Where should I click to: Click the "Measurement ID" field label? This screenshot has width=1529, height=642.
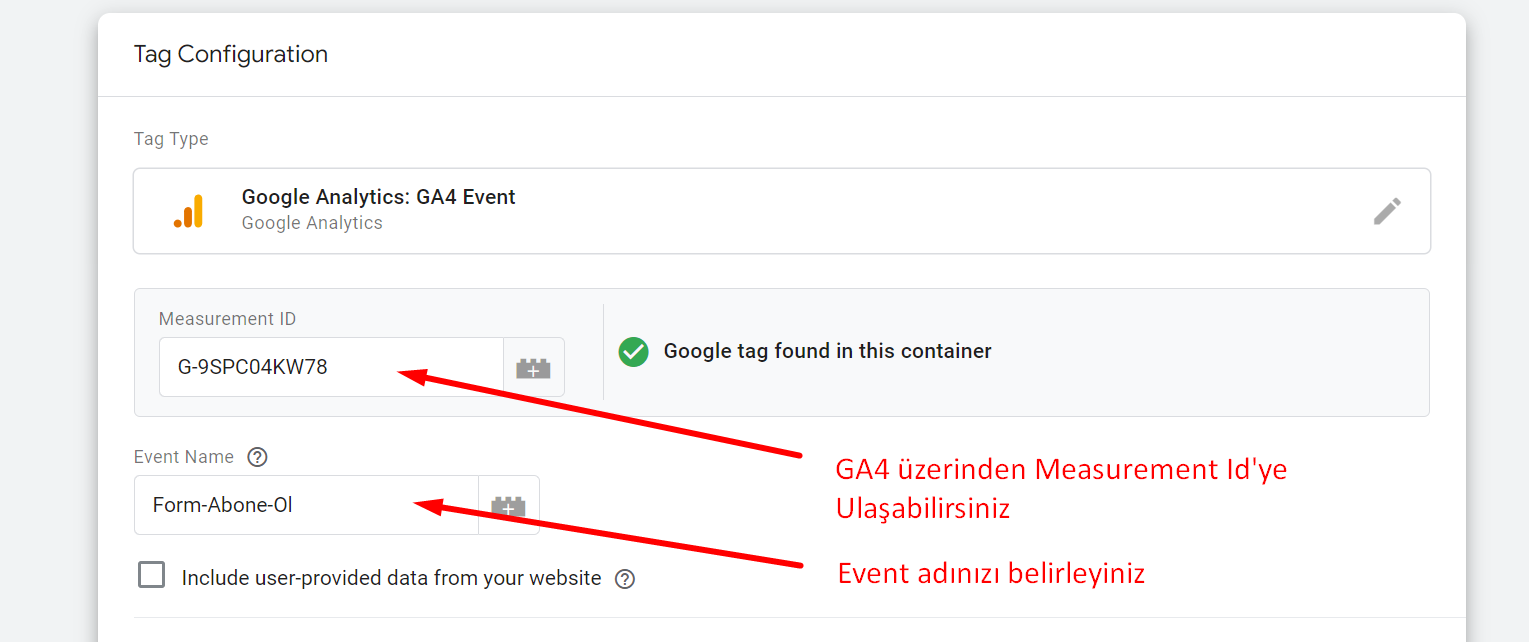[x=227, y=319]
